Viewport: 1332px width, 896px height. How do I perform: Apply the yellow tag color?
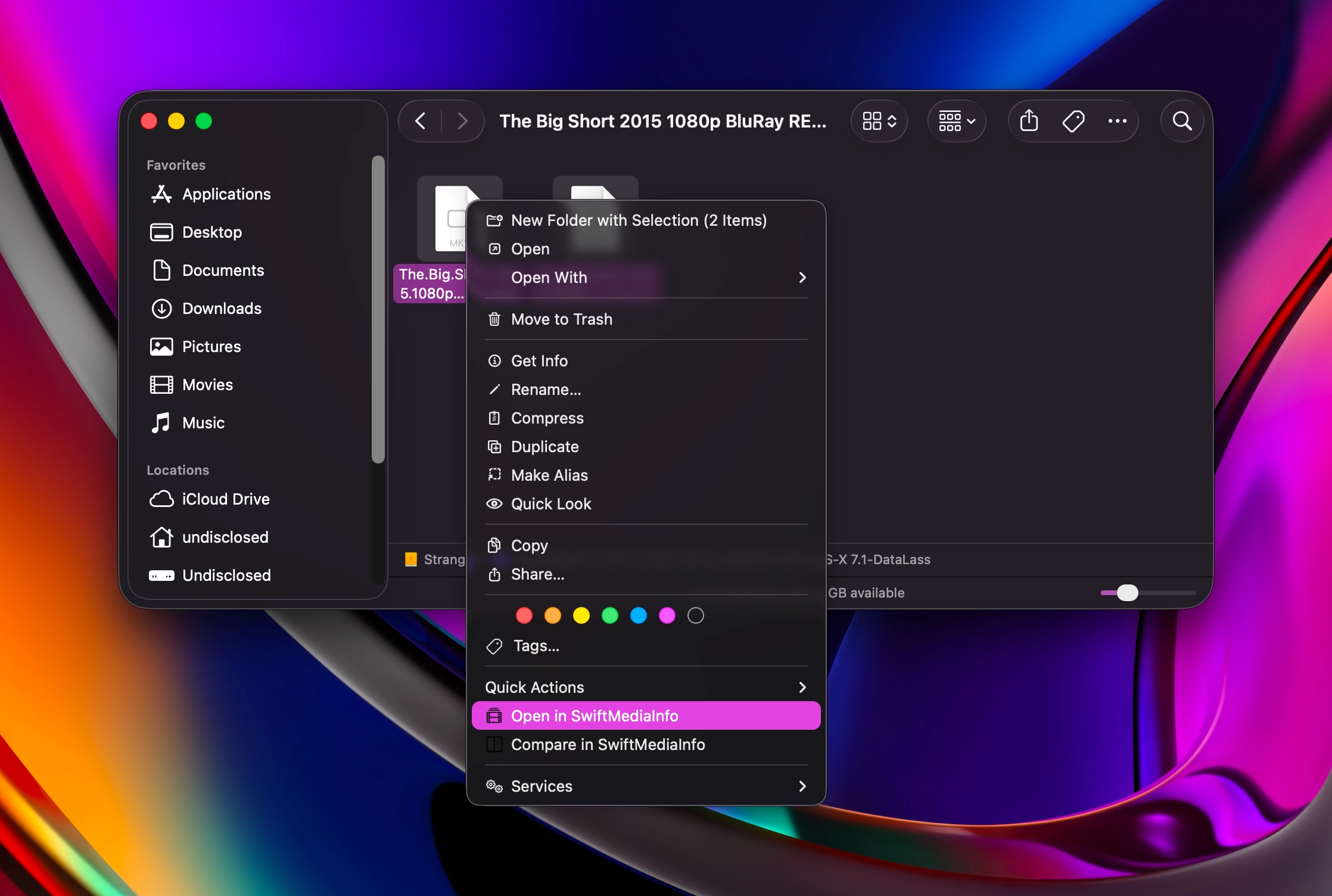click(581, 615)
